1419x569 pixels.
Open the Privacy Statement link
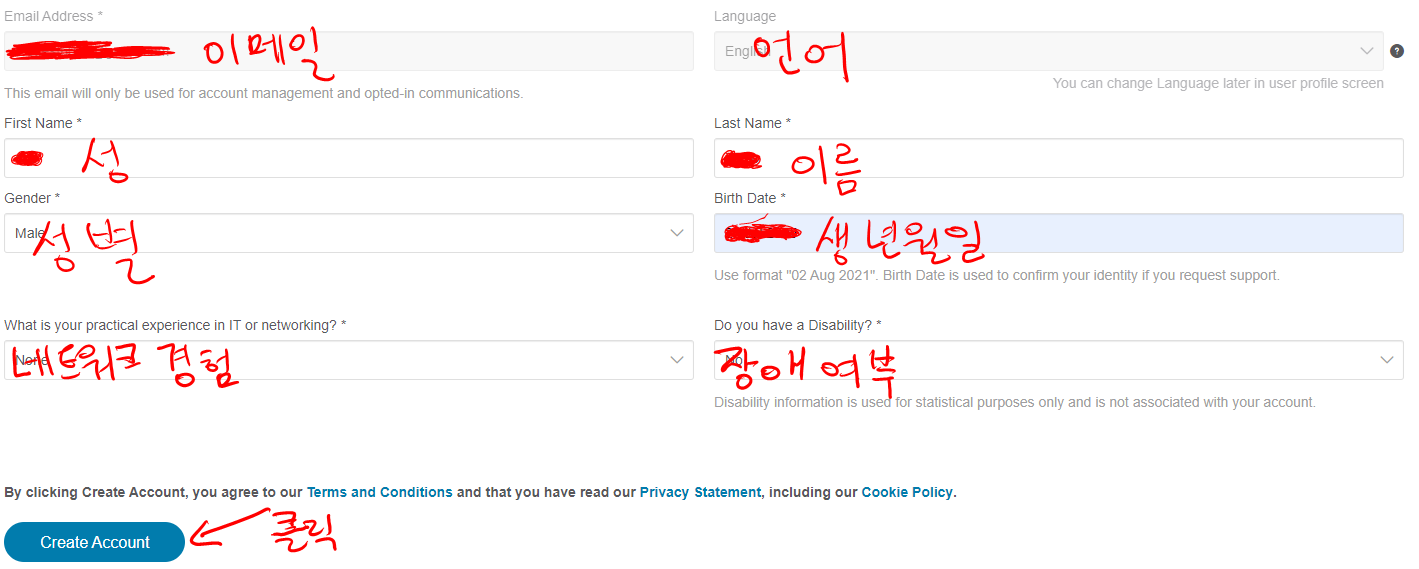click(x=700, y=492)
